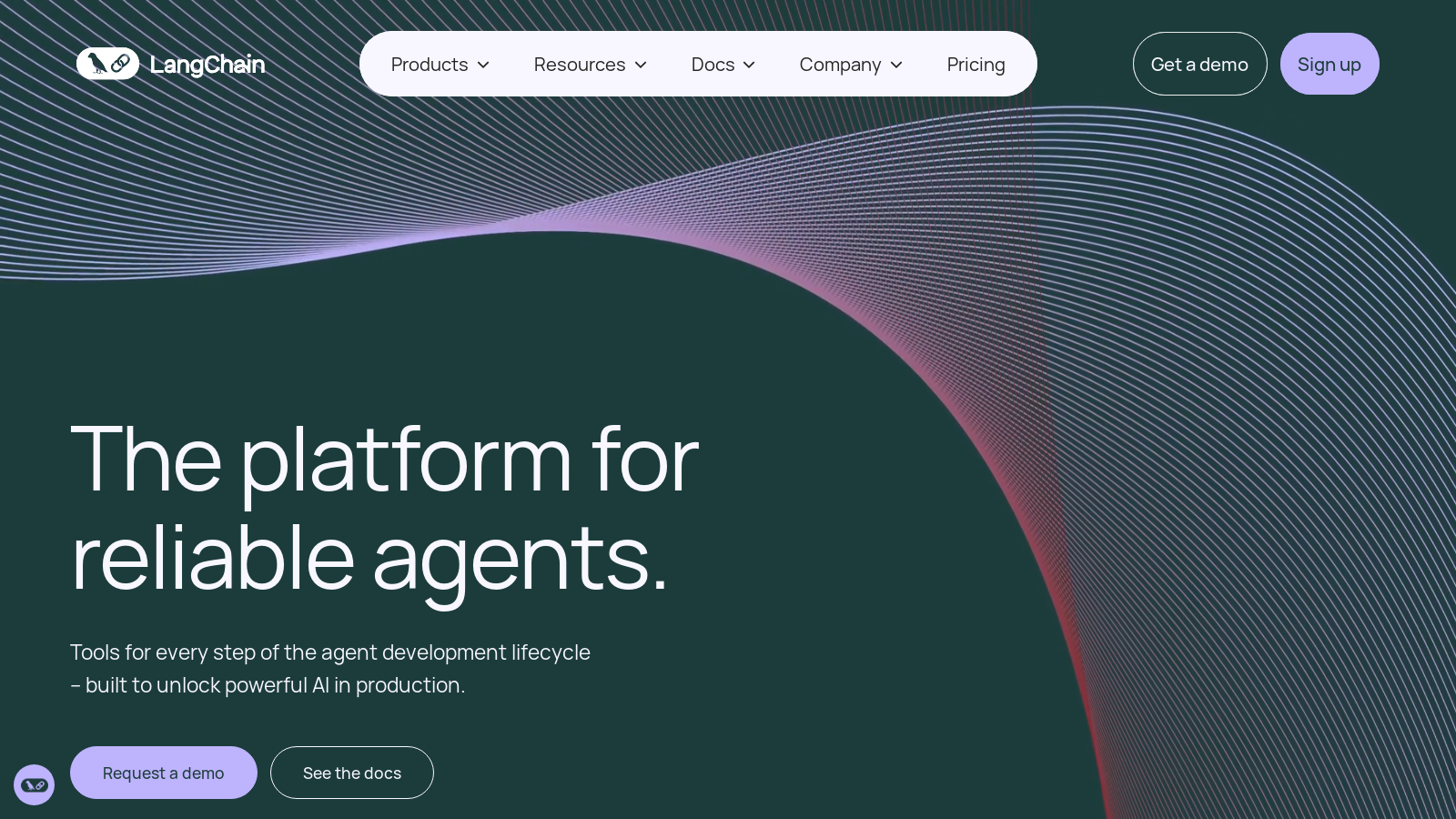Expand the chevron next to Resources
The image size is (1456, 819).
click(641, 65)
